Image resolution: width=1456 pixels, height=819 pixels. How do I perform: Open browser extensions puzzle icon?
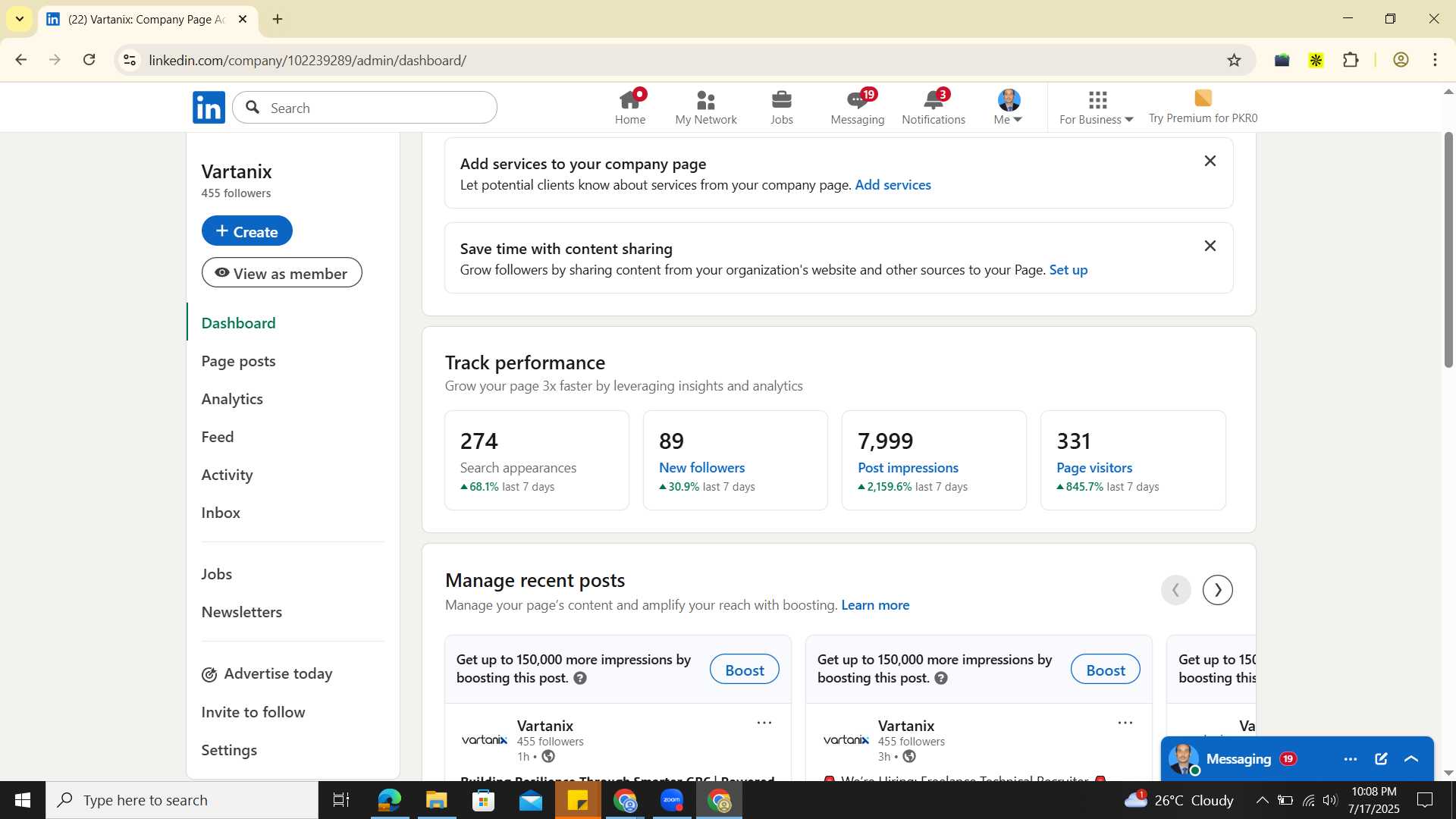click(1351, 60)
